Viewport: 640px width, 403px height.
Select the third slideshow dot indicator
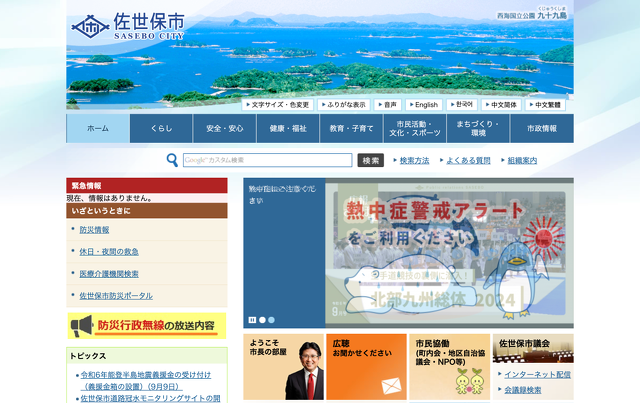[x=272, y=321]
